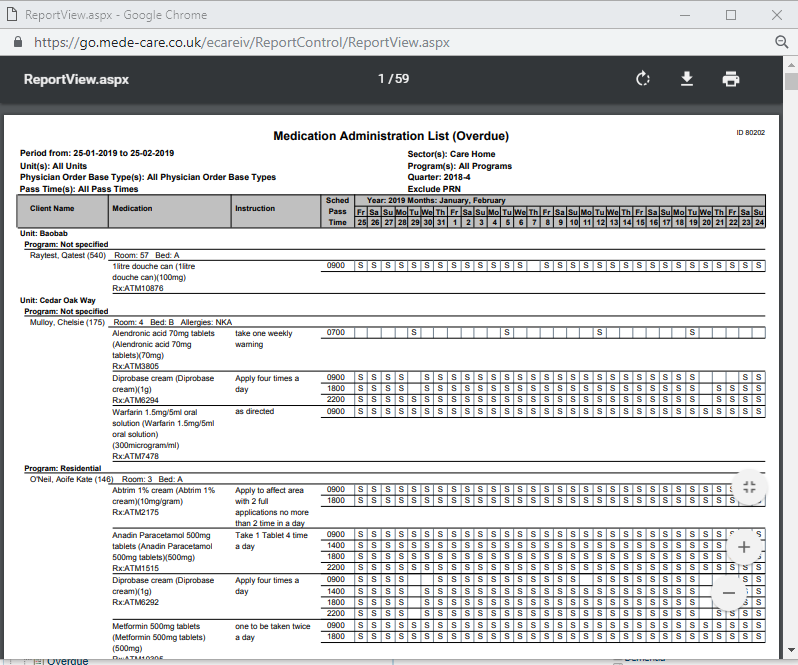Select the page number field showing 1
Screen dimensions: 798x665
pyautogui.click(x=381, y=79)
